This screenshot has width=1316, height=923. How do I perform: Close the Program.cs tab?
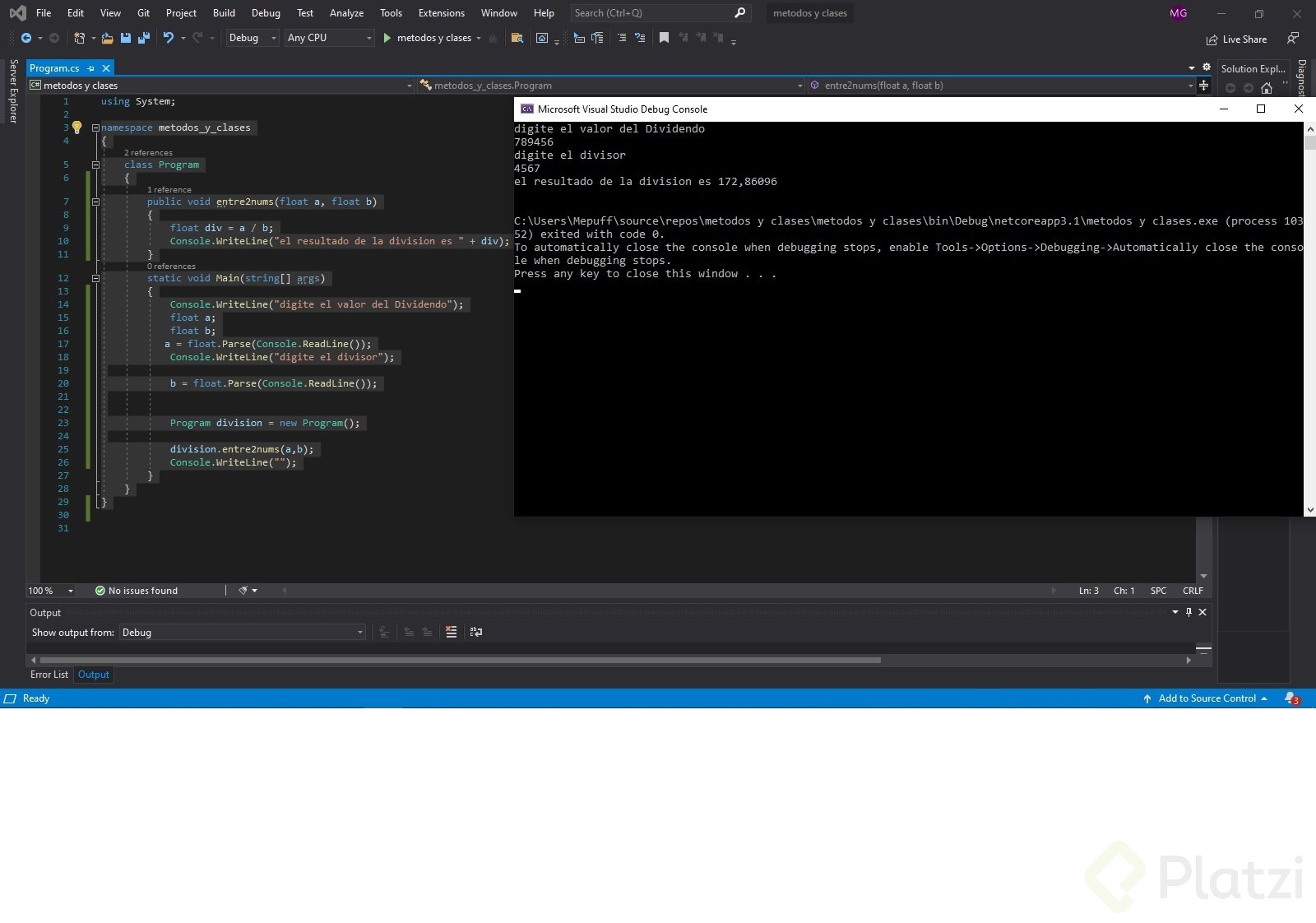[106, 68]
